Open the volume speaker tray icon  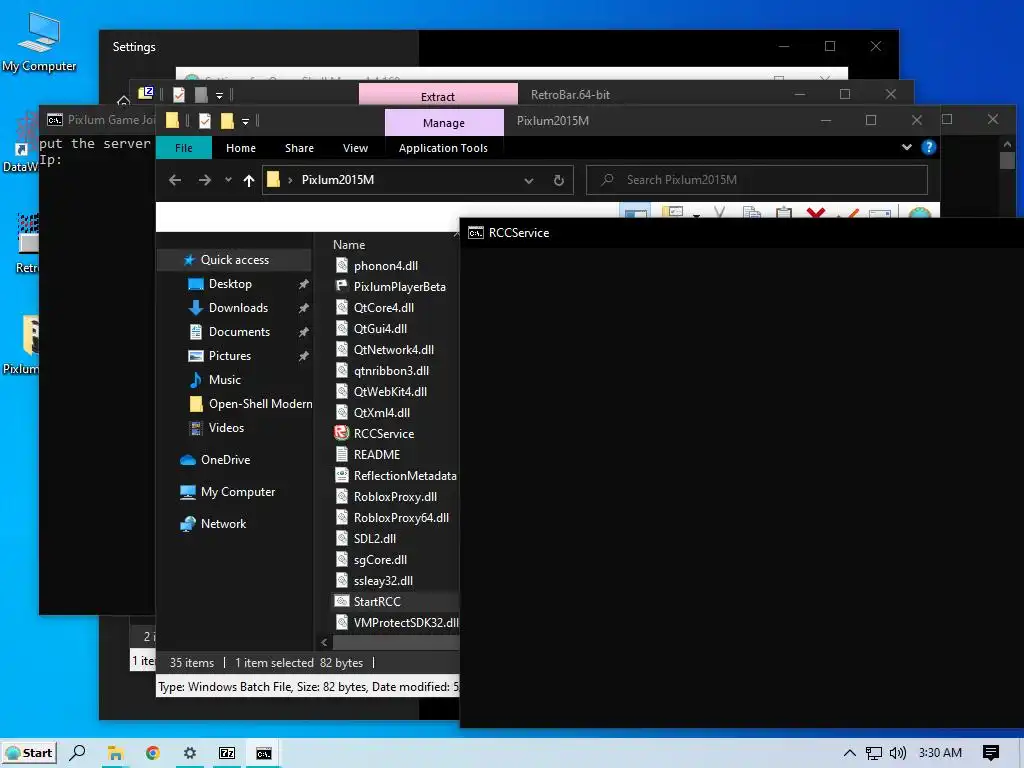coord(898,753)
